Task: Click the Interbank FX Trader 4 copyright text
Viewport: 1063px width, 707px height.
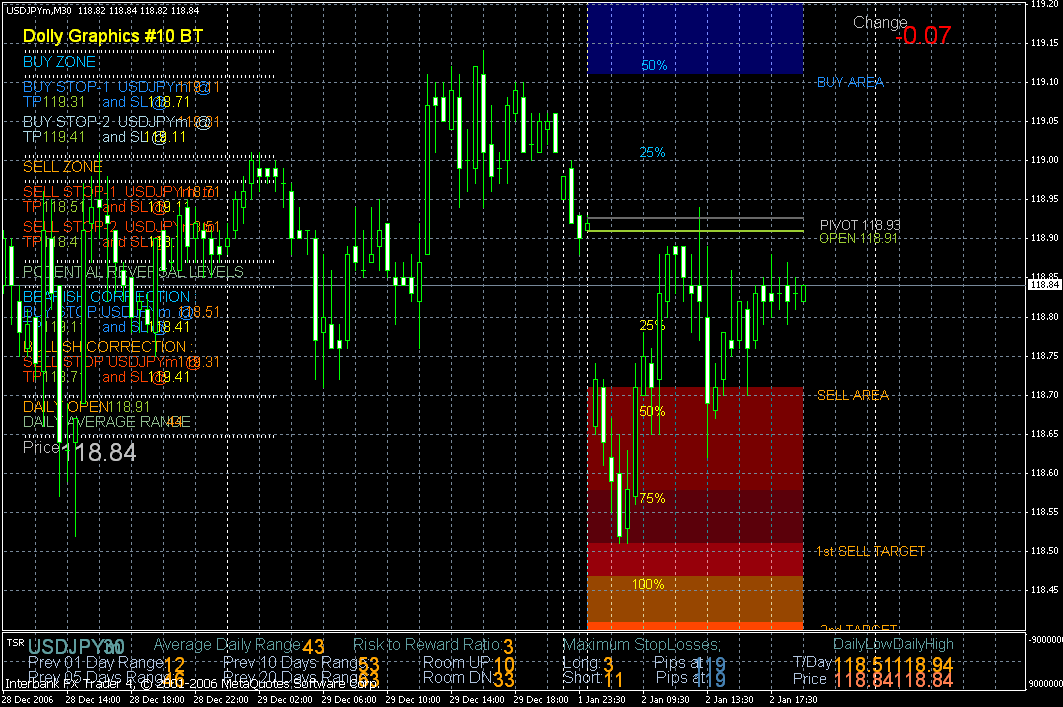Action: pyautogui.click(x=192, y=684)
